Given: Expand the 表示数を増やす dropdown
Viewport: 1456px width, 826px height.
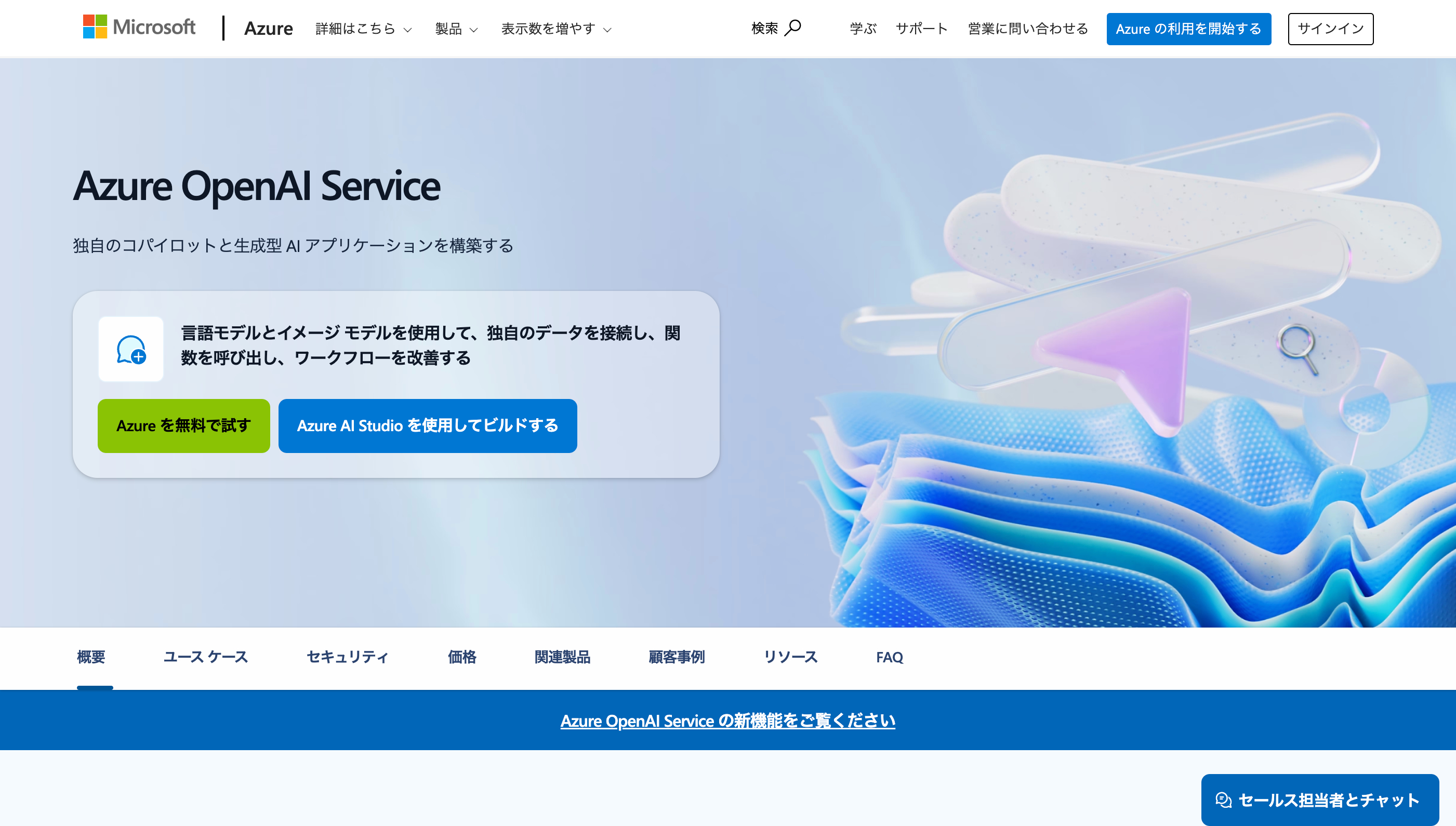Looking at the screenshot, I should coord(556,29).
